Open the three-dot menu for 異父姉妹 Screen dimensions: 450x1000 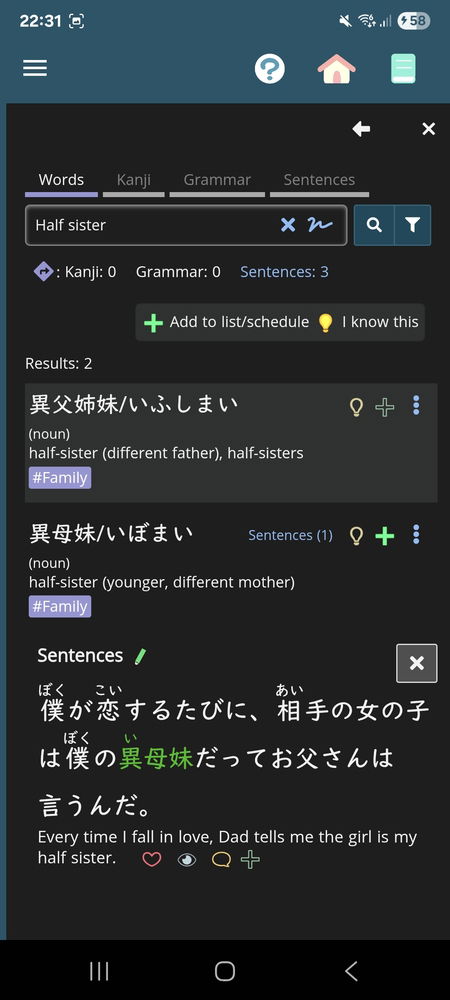click(416, 406)
